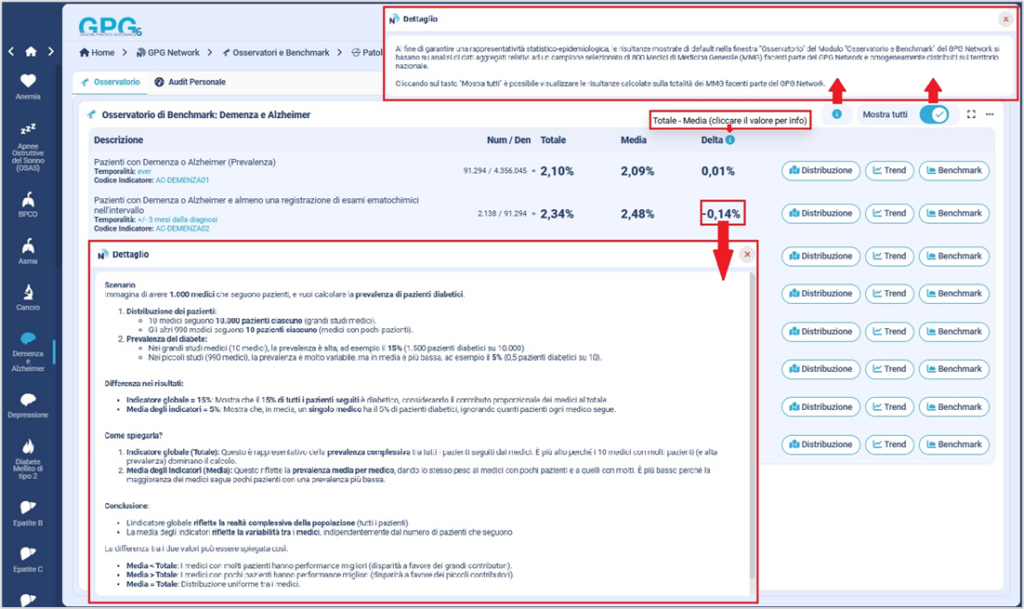
Task: Open the three-dot more options menu
Action: pos(990,115)
